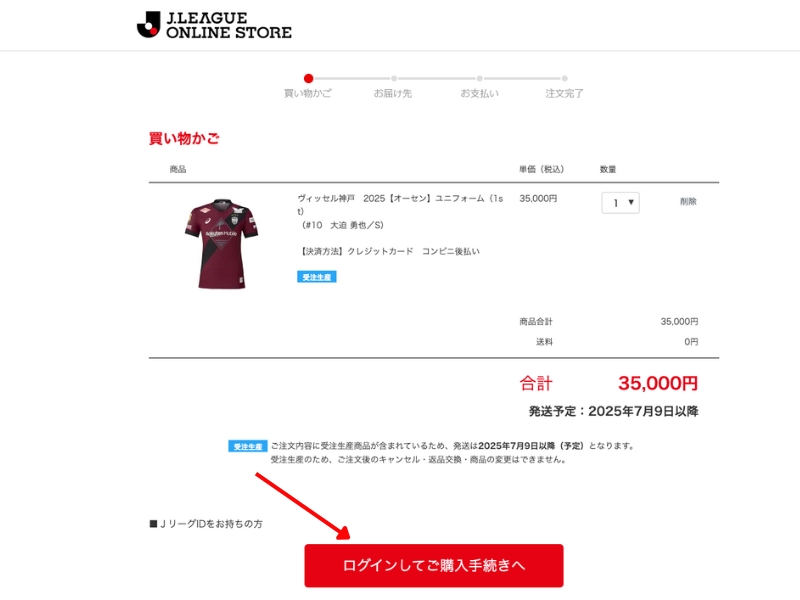Expand the quantity dropdown showing 1
Image resolution: width=800 pixels, height=600 pixels.
tap(620, 203)
